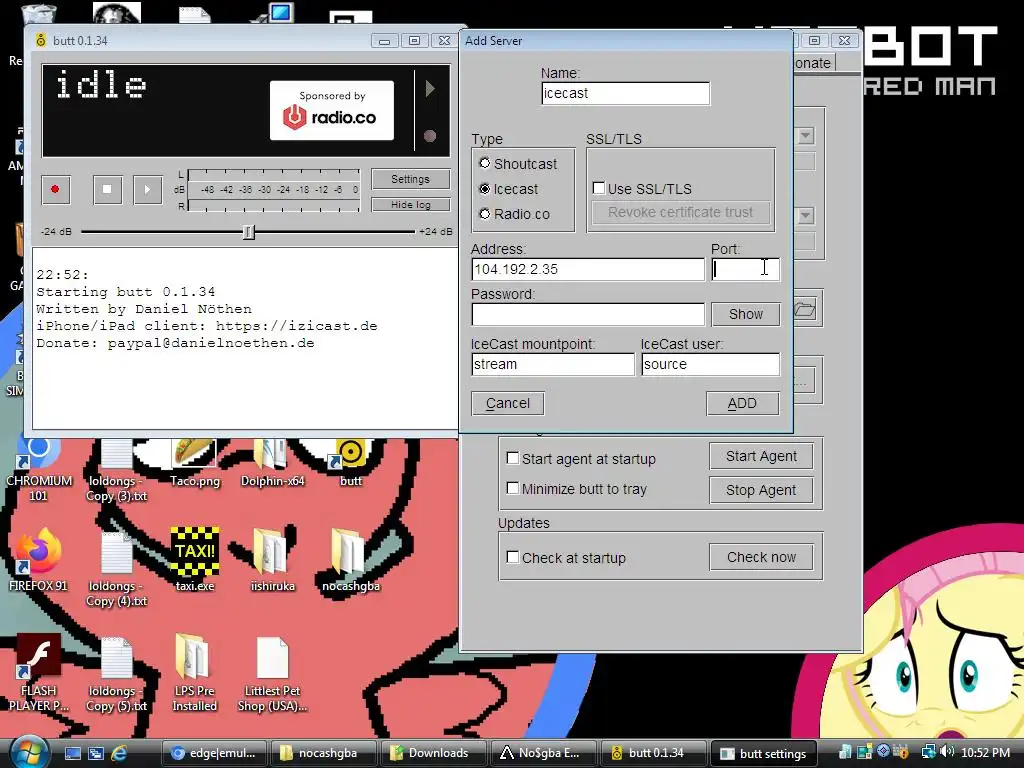Select the iishiruka folder icon

pos(272,560)
